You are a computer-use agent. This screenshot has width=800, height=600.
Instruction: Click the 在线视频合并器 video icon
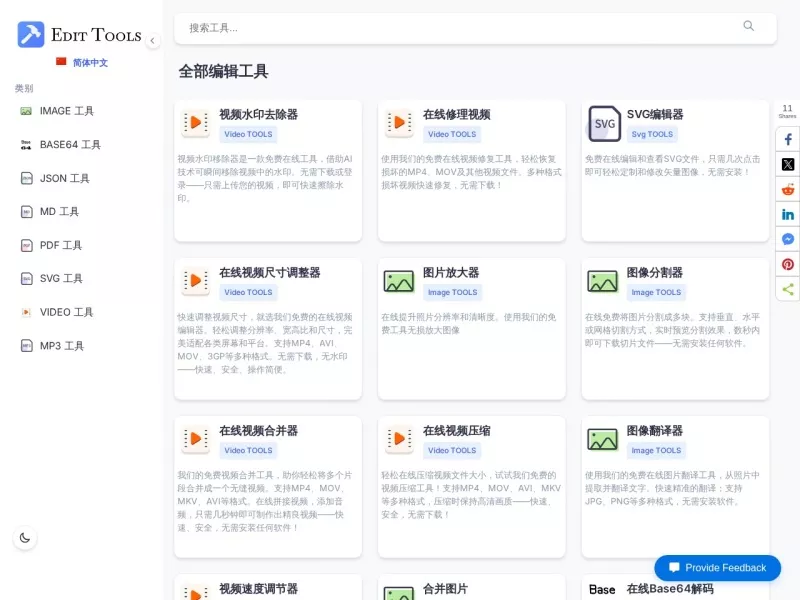195,439
